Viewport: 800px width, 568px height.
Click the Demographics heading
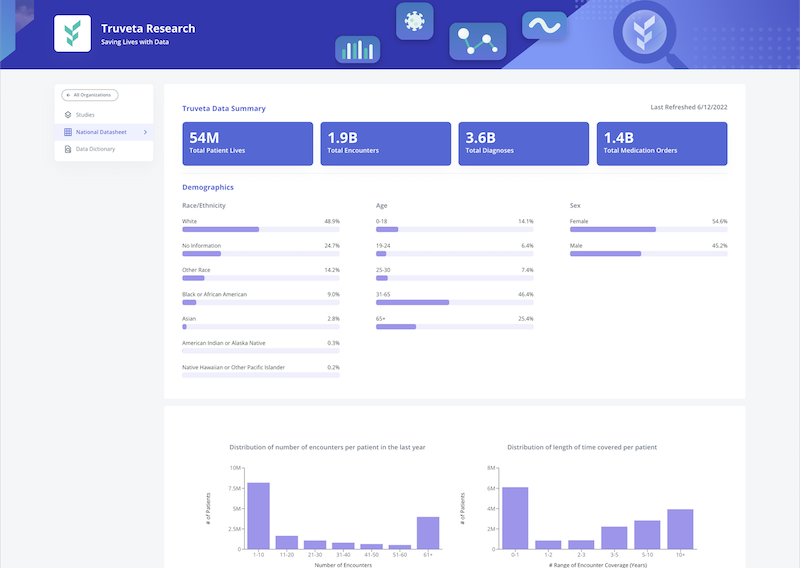click(208, 187)
